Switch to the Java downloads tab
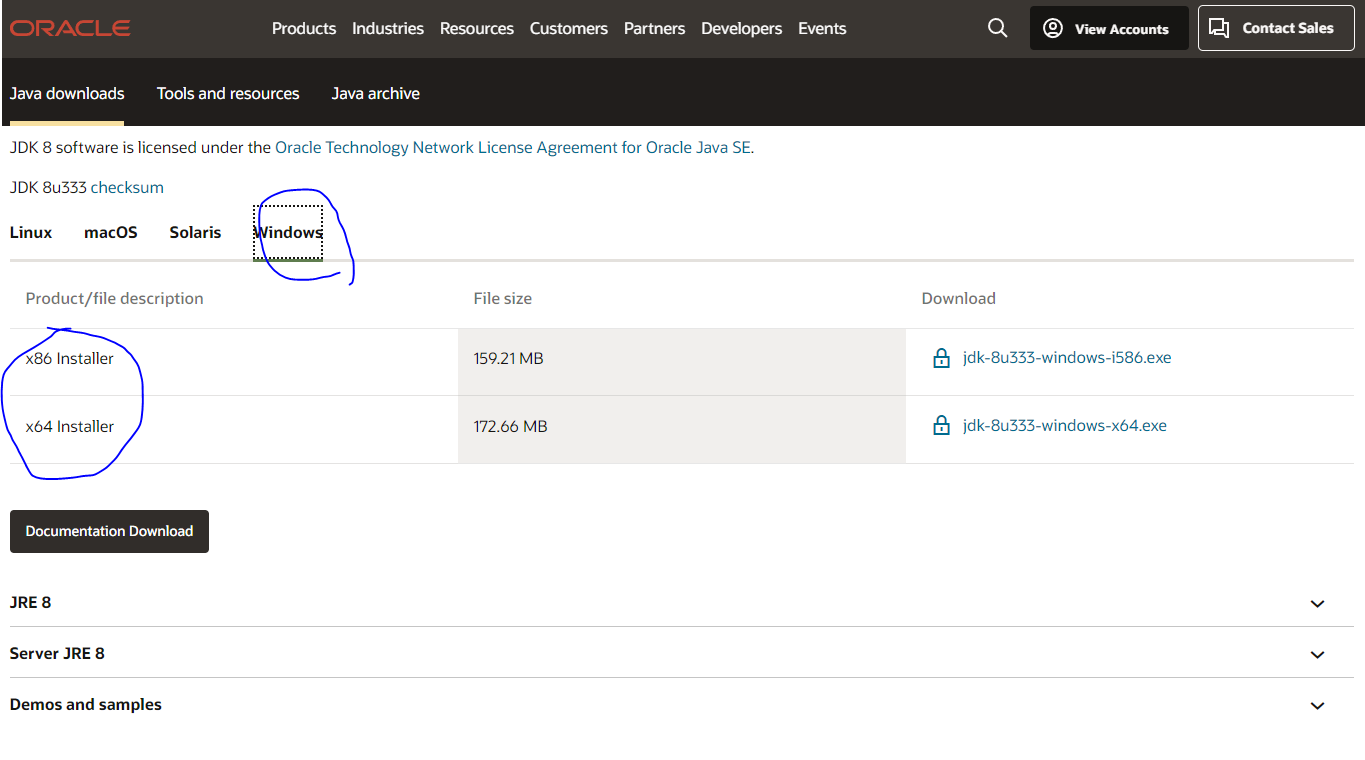Screen dimensions: 1365x760 click(67, 93)
